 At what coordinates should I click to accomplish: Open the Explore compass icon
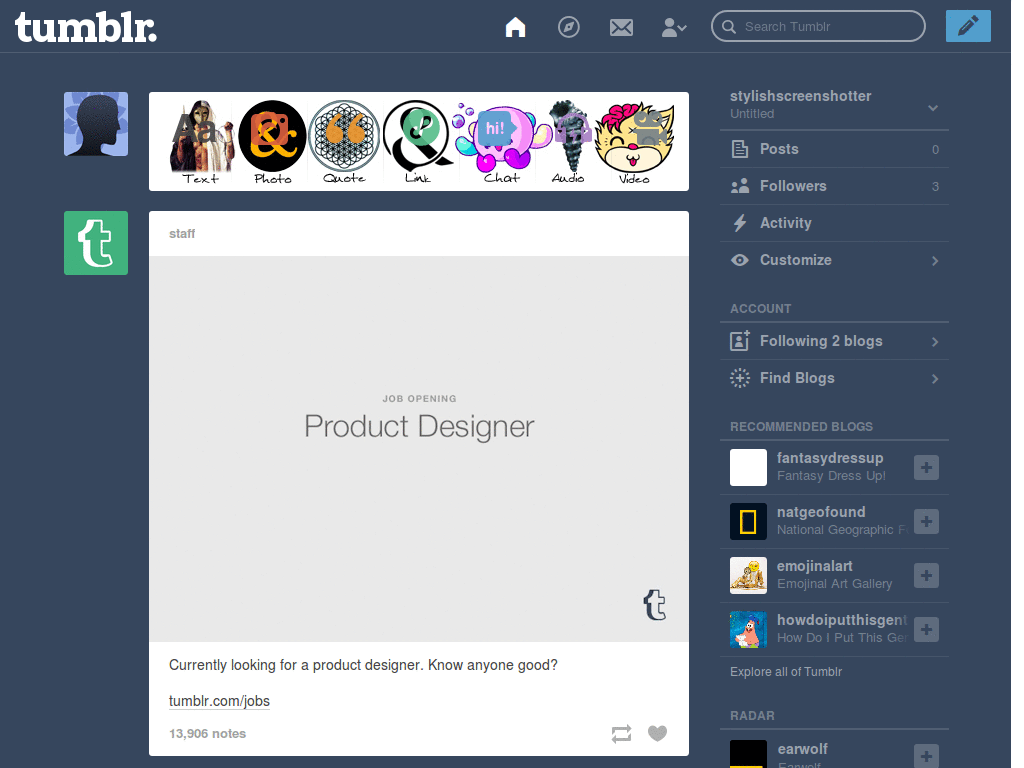568,27
